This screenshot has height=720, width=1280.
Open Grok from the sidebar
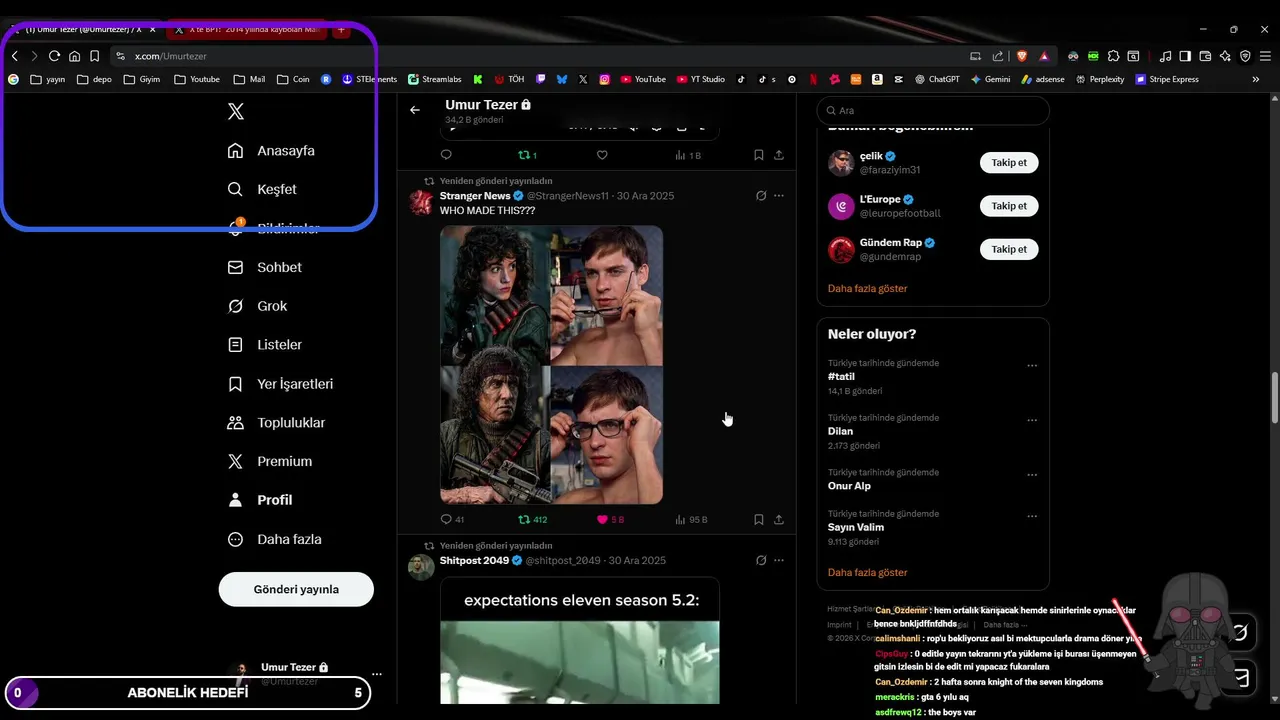point(257,306)
